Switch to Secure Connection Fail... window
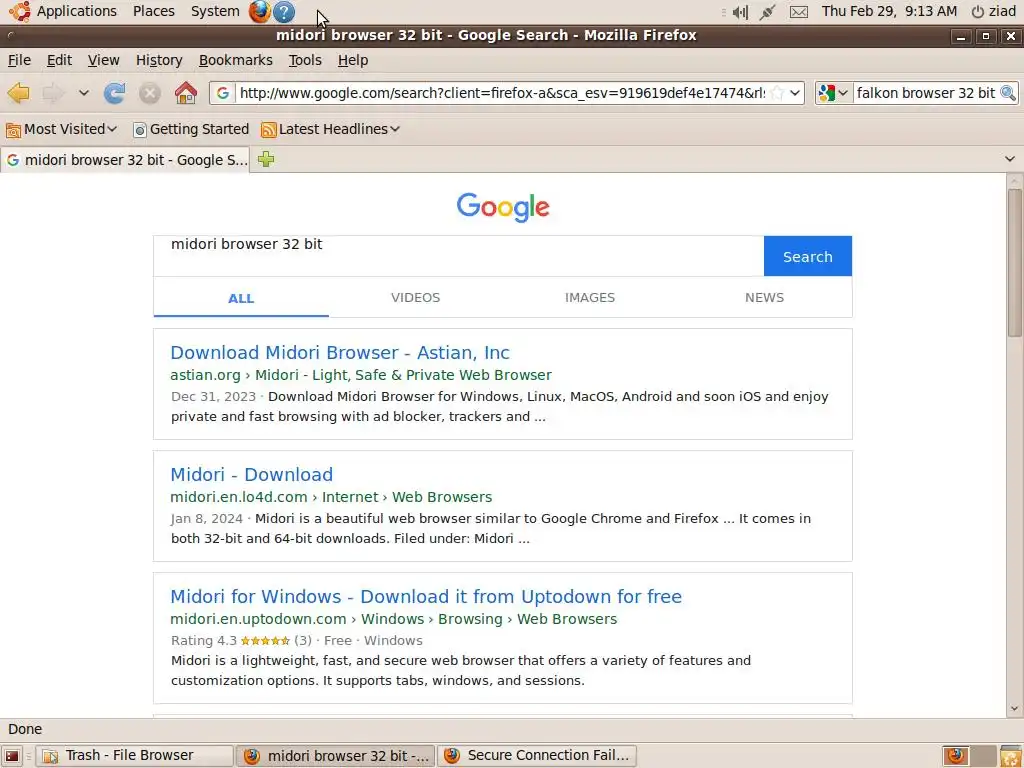This screenshot has width=1024, height=768. pos(537,756)
